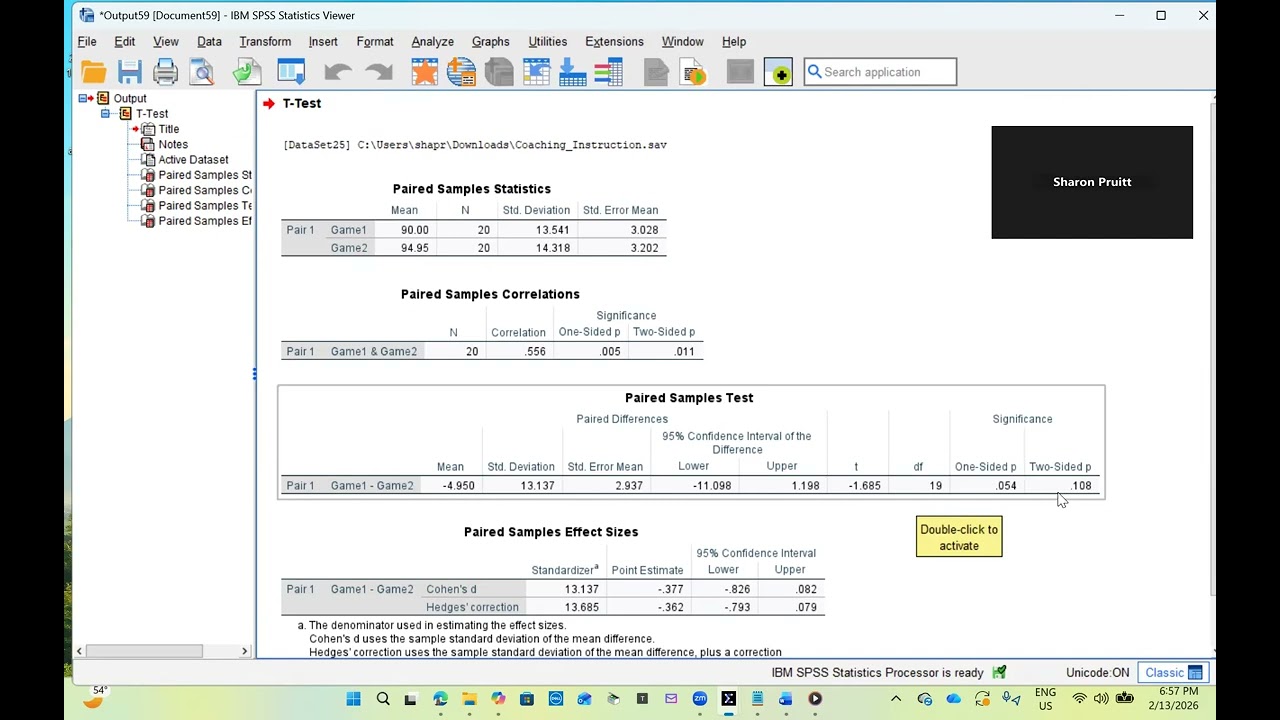This screenshot has width=1280, height=720.
Task: Open the Utilities menu
Action: pyautogui.click(x=547, y=42)
